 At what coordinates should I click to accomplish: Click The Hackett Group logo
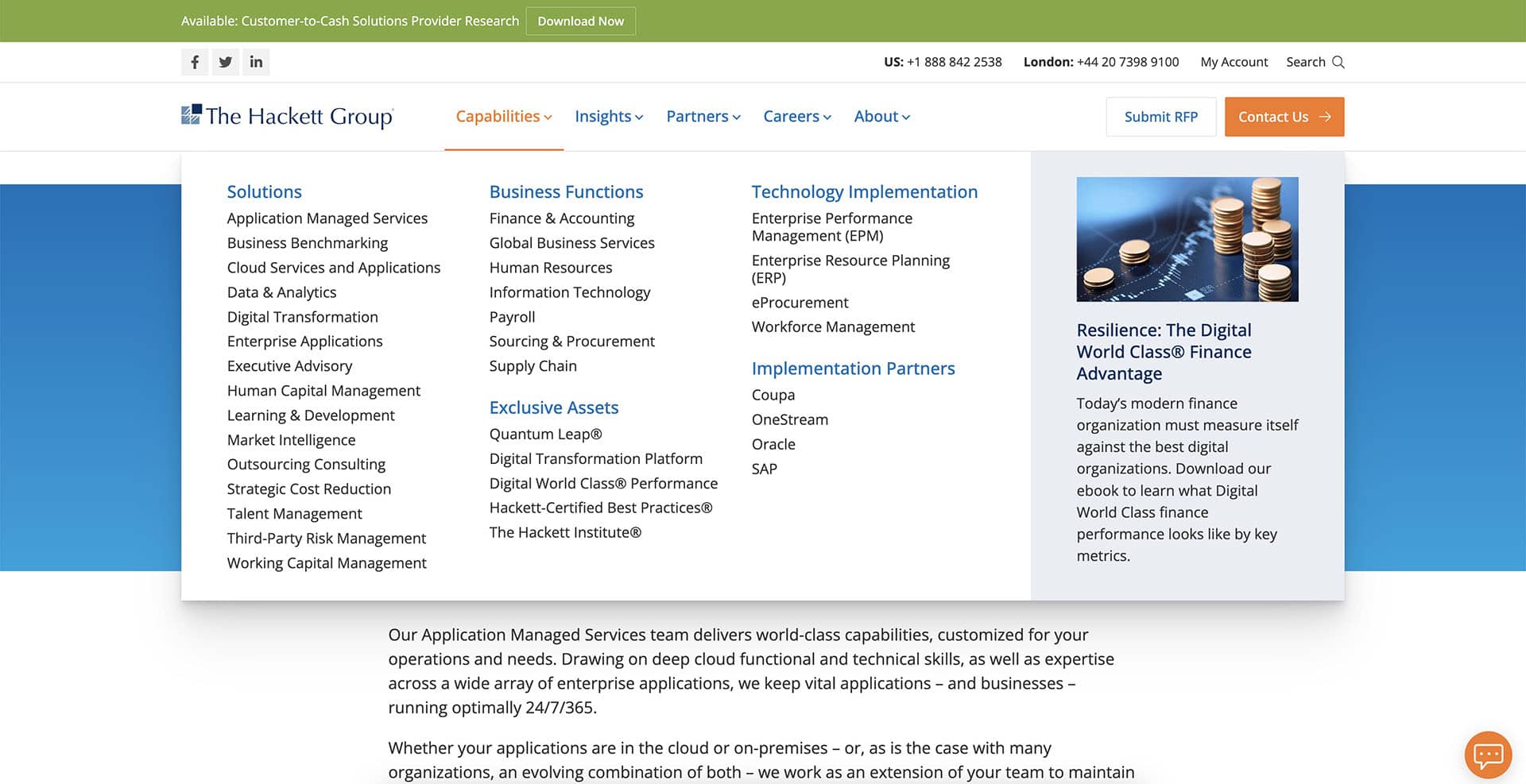pos(287,116)
